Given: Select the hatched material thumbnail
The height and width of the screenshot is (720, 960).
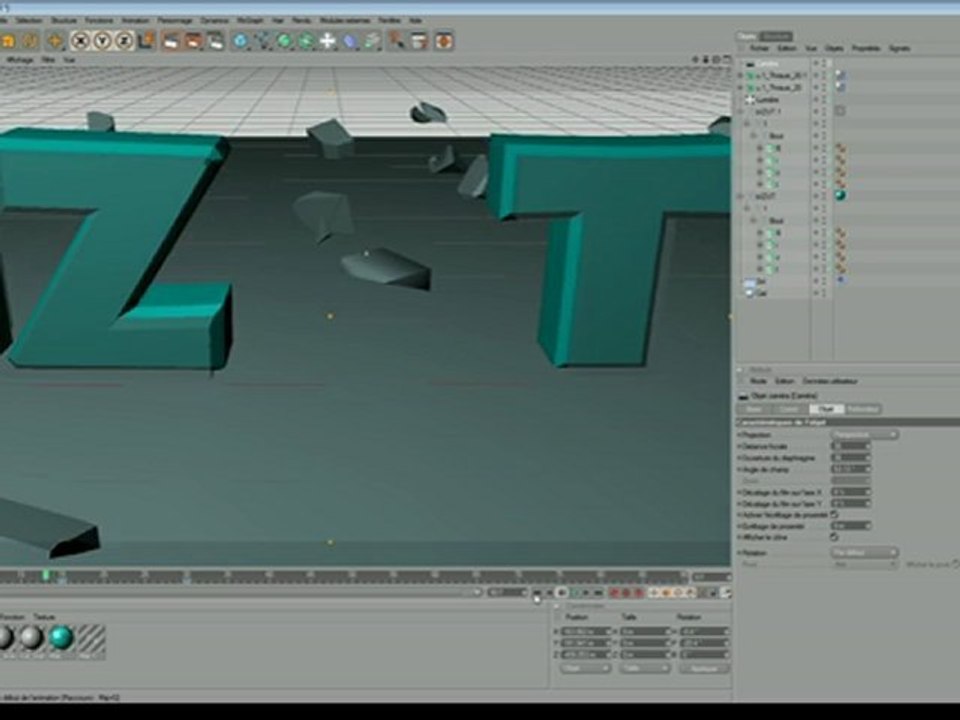Looking at the screenshot, I should pos(91,638).
